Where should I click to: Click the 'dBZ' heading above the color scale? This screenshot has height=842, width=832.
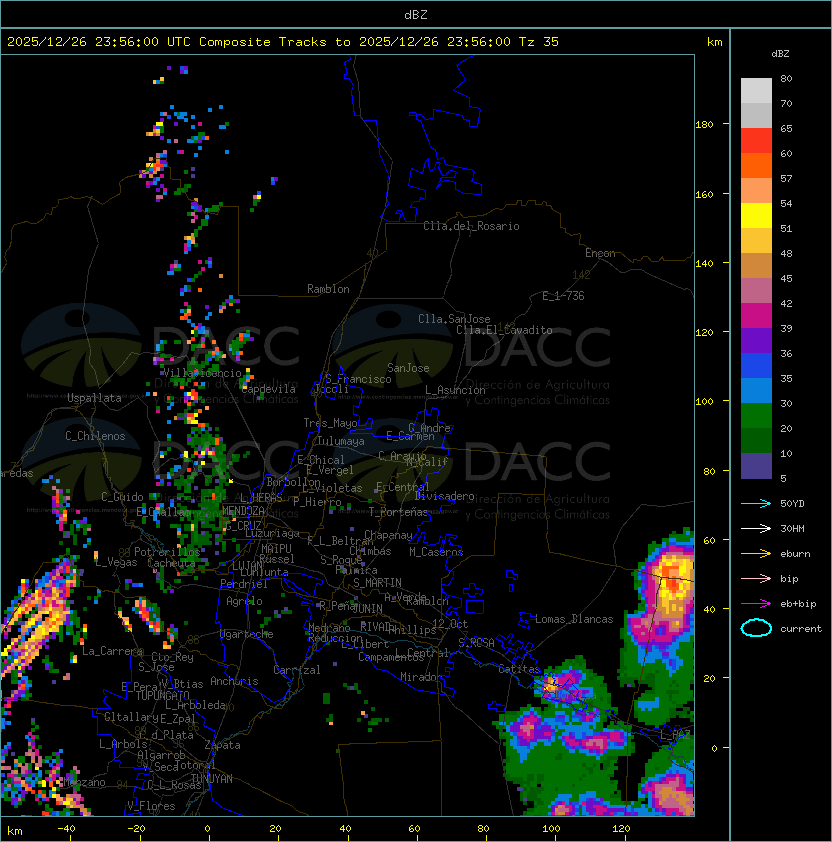(780, 54)
